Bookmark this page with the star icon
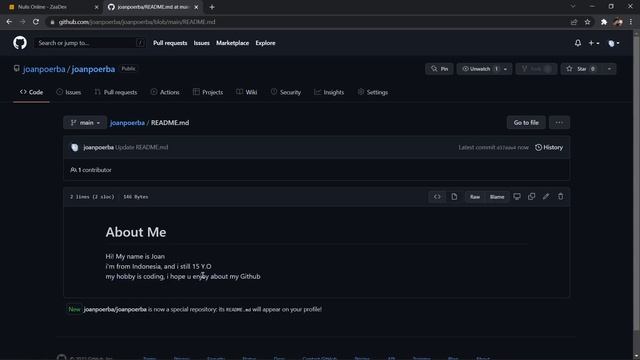Image resolution: width=640 pixels, height=360 pixels. pyautogui.click(x=587, y=22)
